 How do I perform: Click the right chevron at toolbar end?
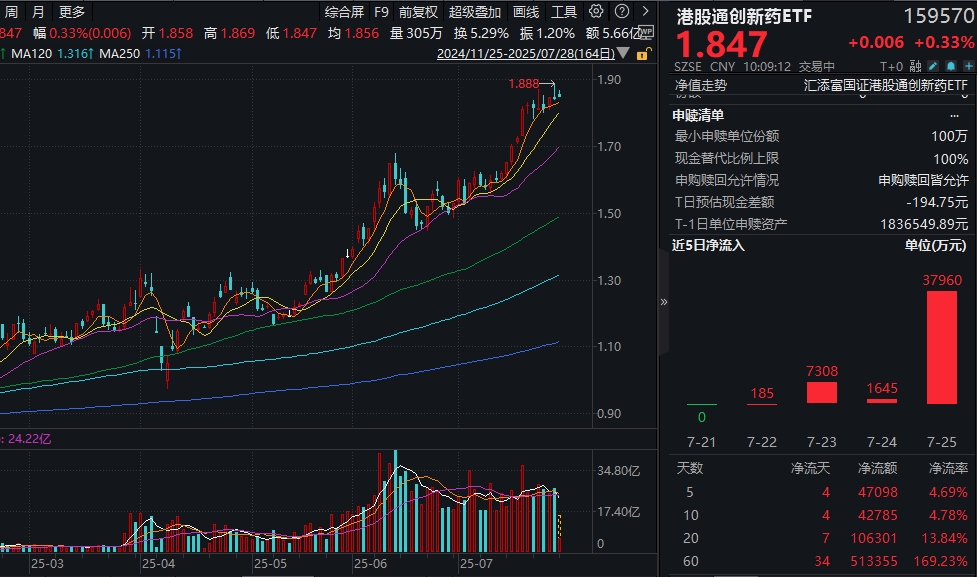click(x=645, y=11)
